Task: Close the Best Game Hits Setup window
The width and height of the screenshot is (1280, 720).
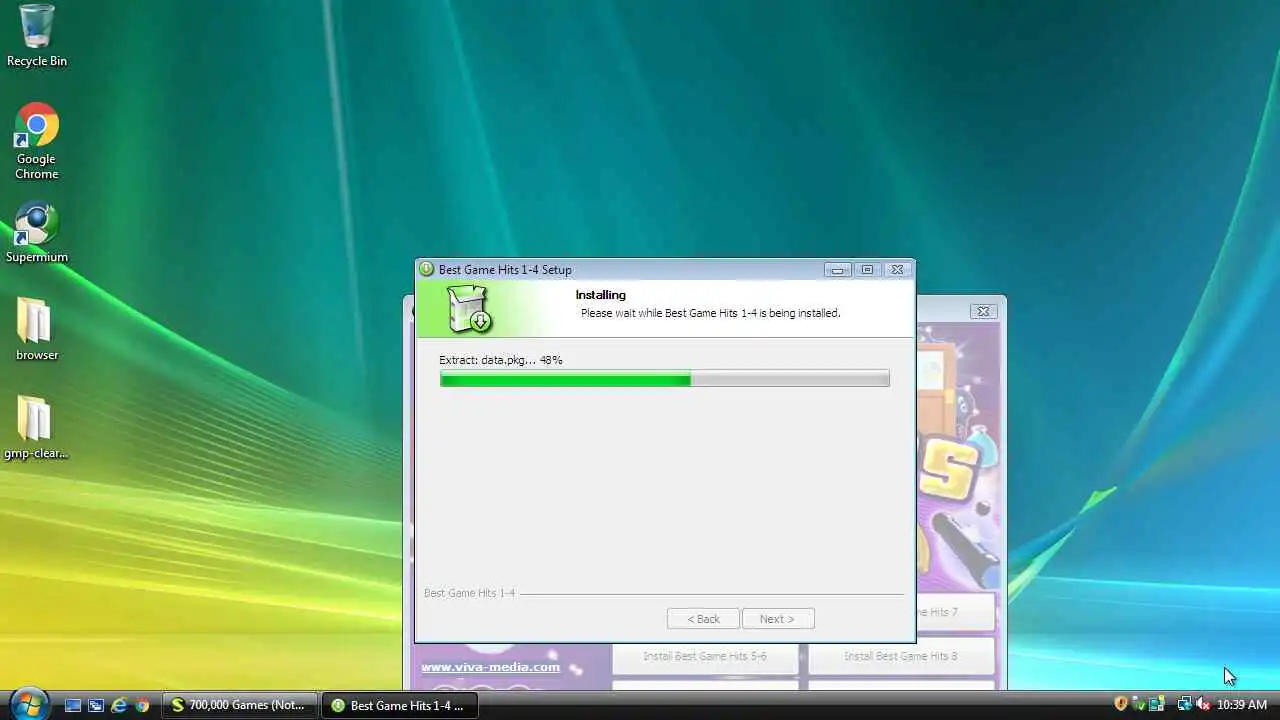Action: tap(897, 270)
